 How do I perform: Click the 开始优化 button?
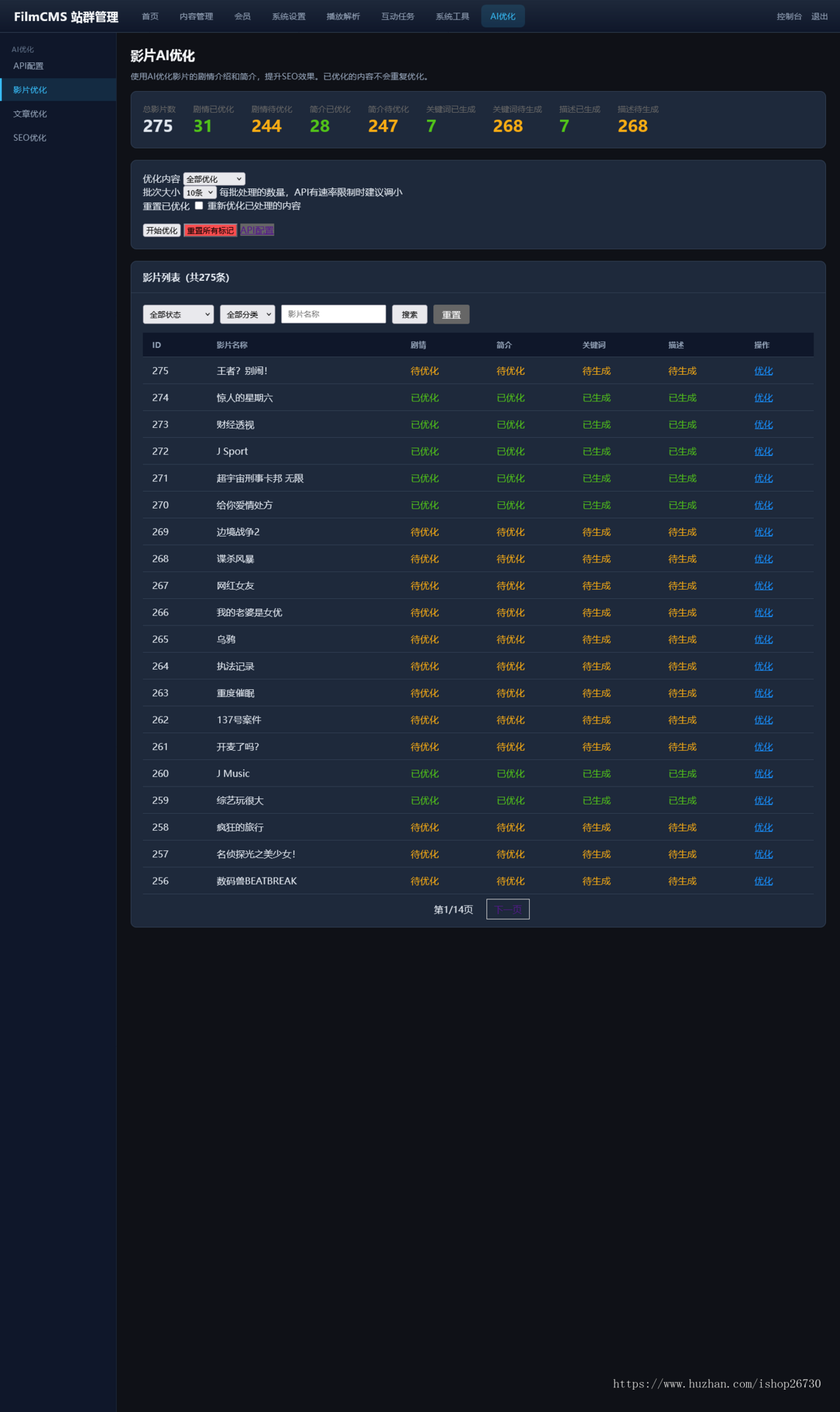[162, 230]
